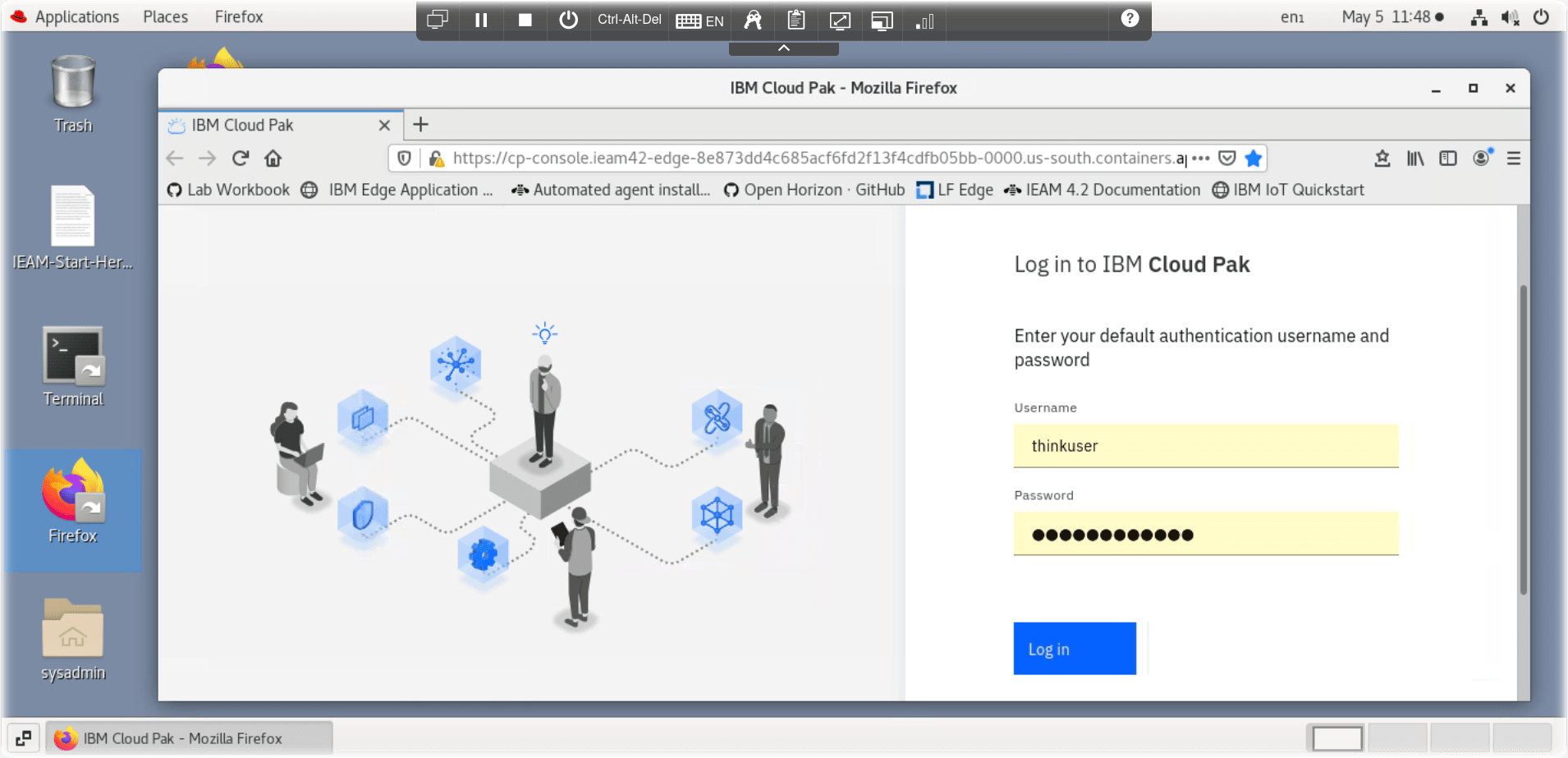Click the Username field containing thinkuser
Screen dimensions: 1568x758
coord(1206,446)
